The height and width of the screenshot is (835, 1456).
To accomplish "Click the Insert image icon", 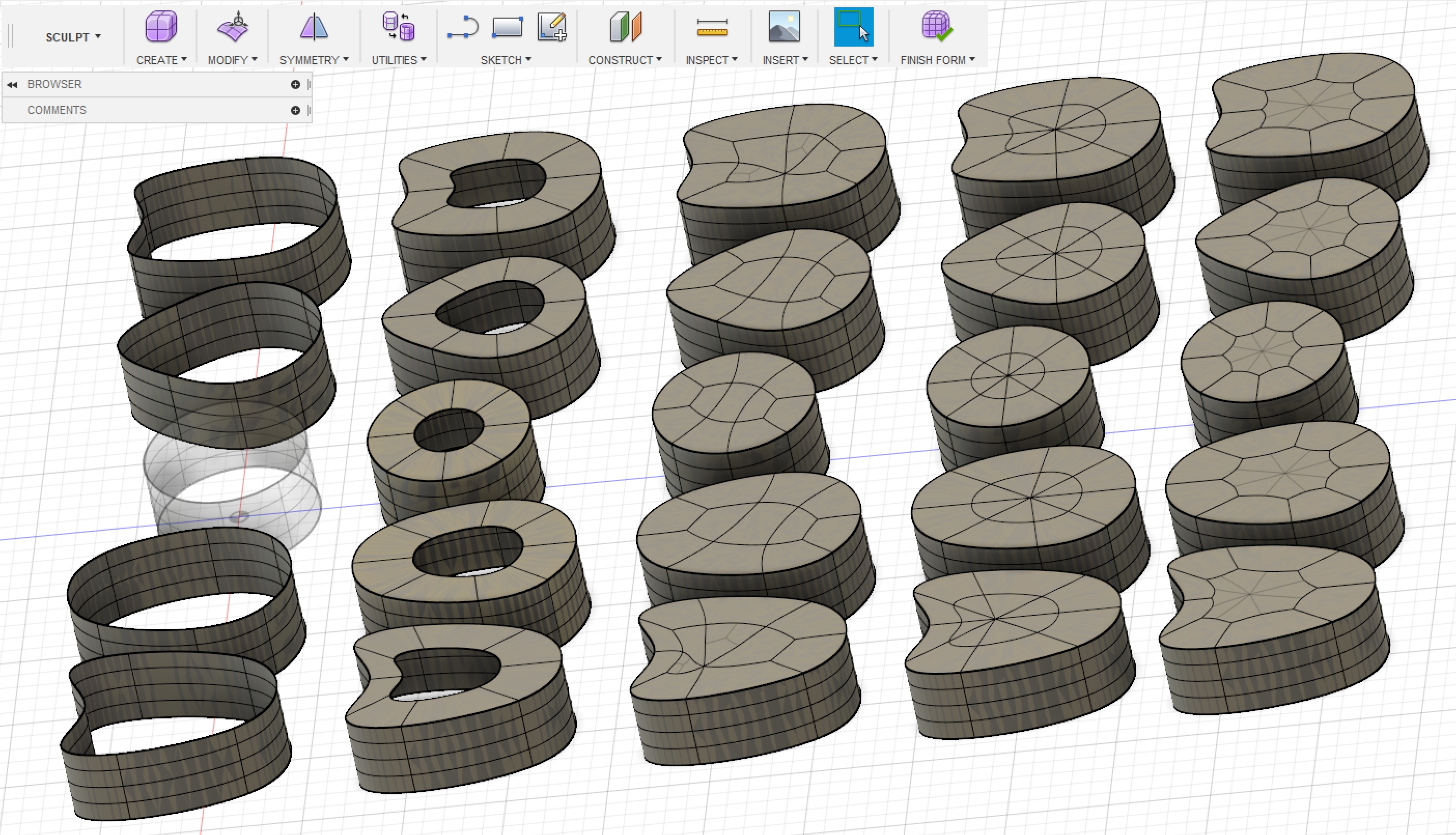I will [x=784, y=27].
